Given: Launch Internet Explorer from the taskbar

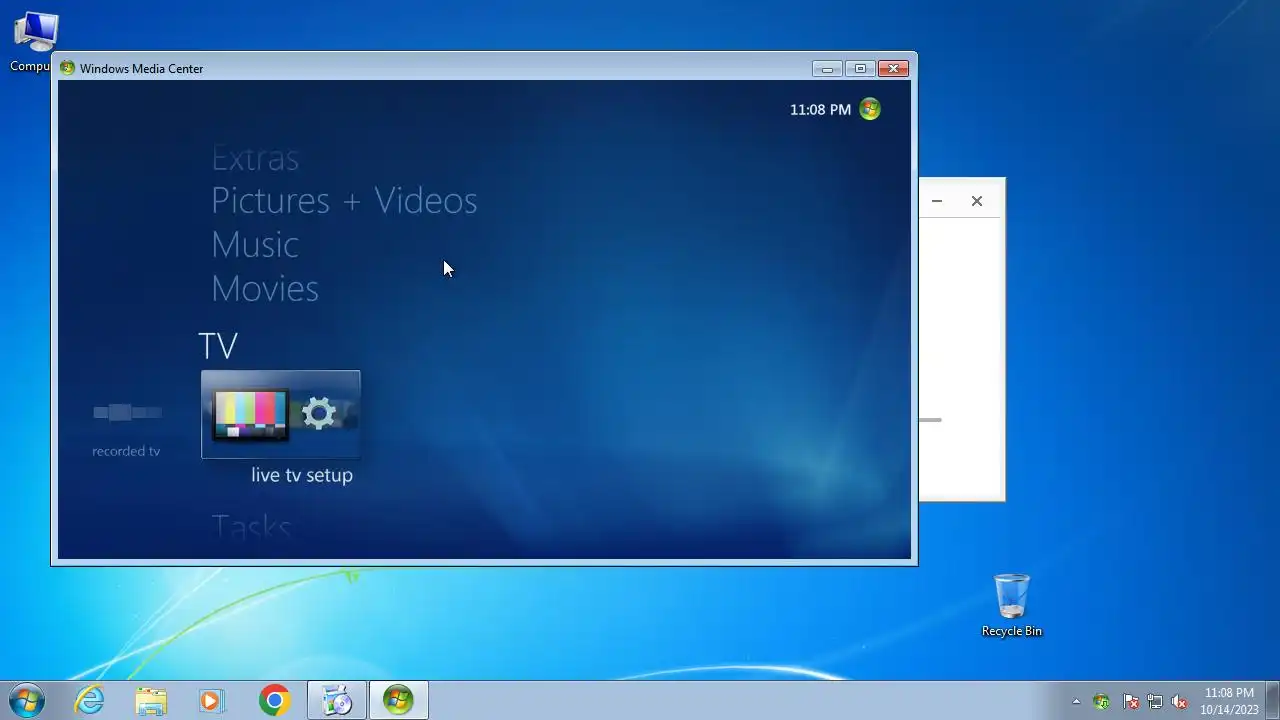Looking at the screenshot, I should click(x=90, y=701).
